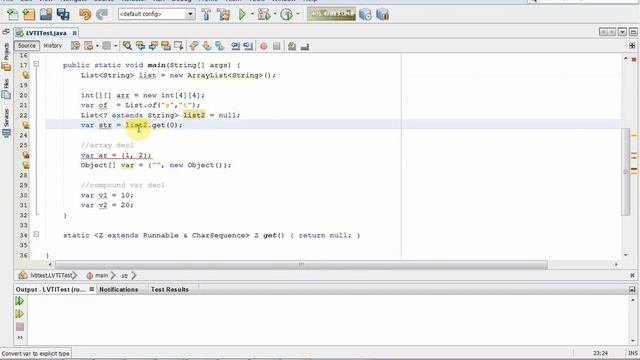Click the hint bulb on line 18
The width and height of the screenshot is (640, 360).
click(x=25, y=75)
